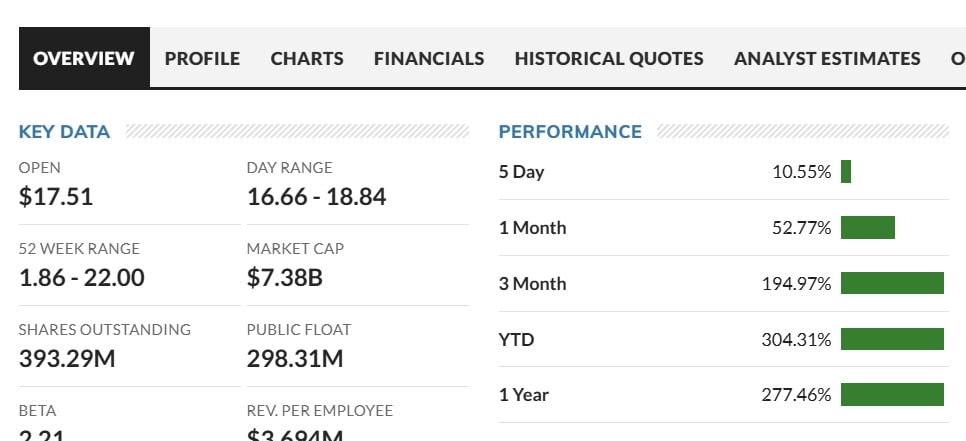The width and height of the screenshot is (966, 441).
Task: Click the YTD 304.31% percentage text
Action: tap(796, 340)
